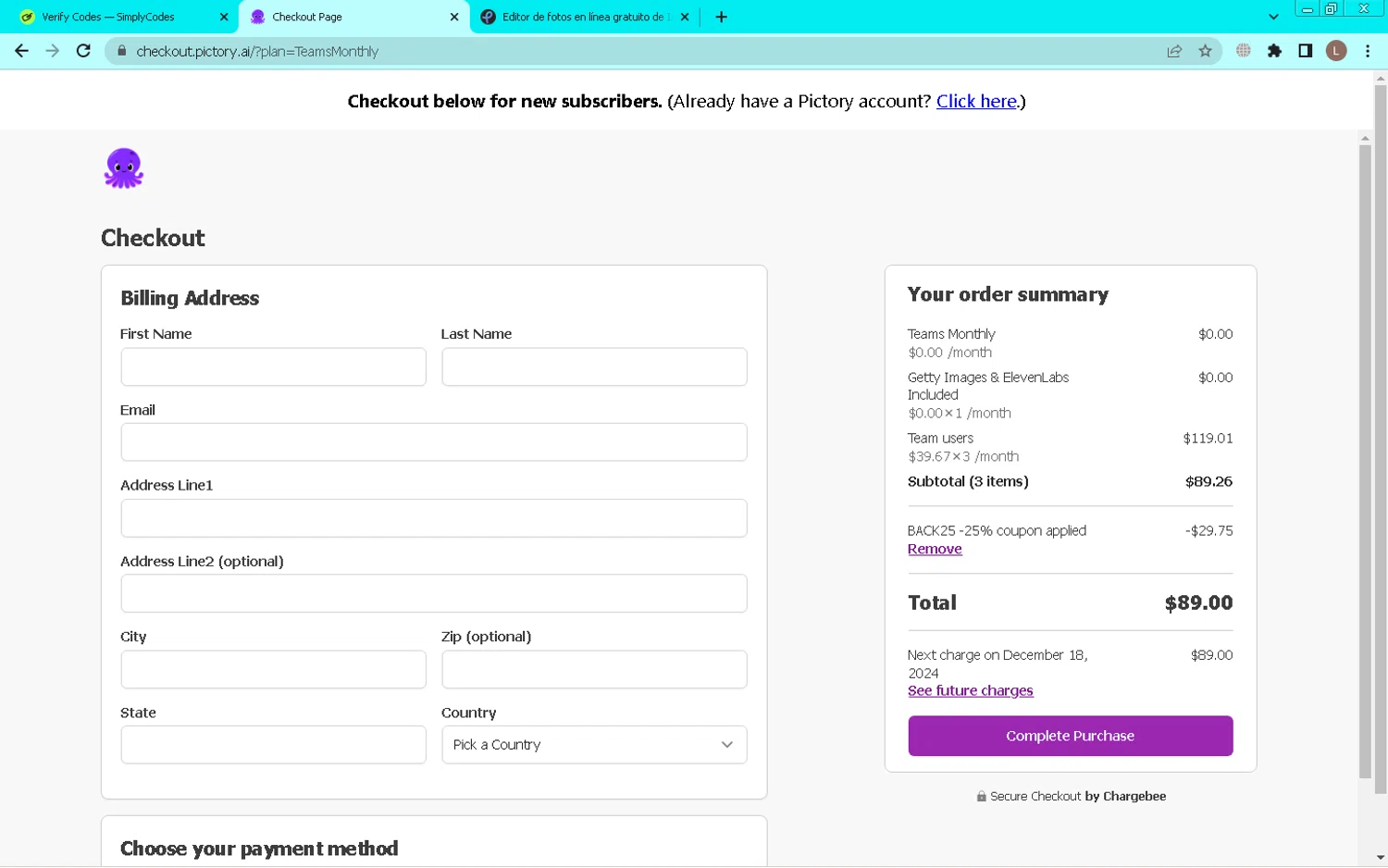
Task: Click the Billing Address heading
Action: click(x=190, y=298)
